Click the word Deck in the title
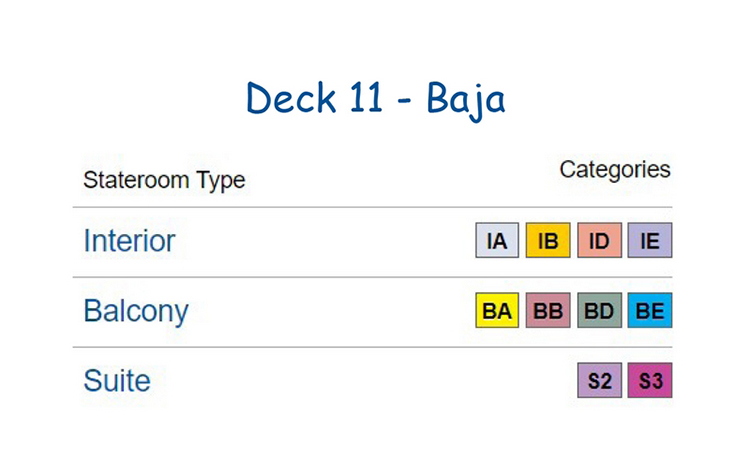 291,98
